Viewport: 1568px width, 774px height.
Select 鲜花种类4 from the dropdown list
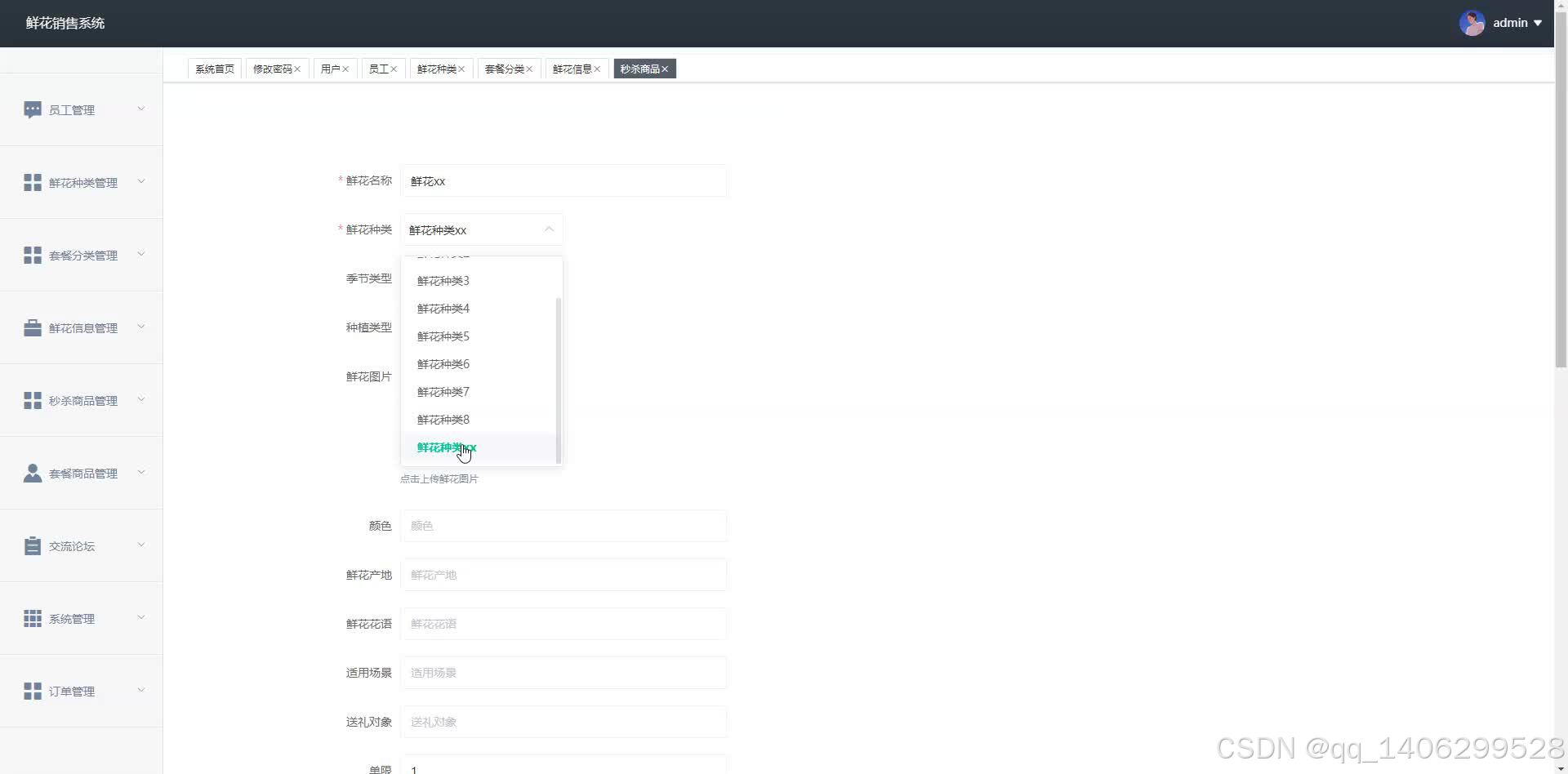pos(481,309)
